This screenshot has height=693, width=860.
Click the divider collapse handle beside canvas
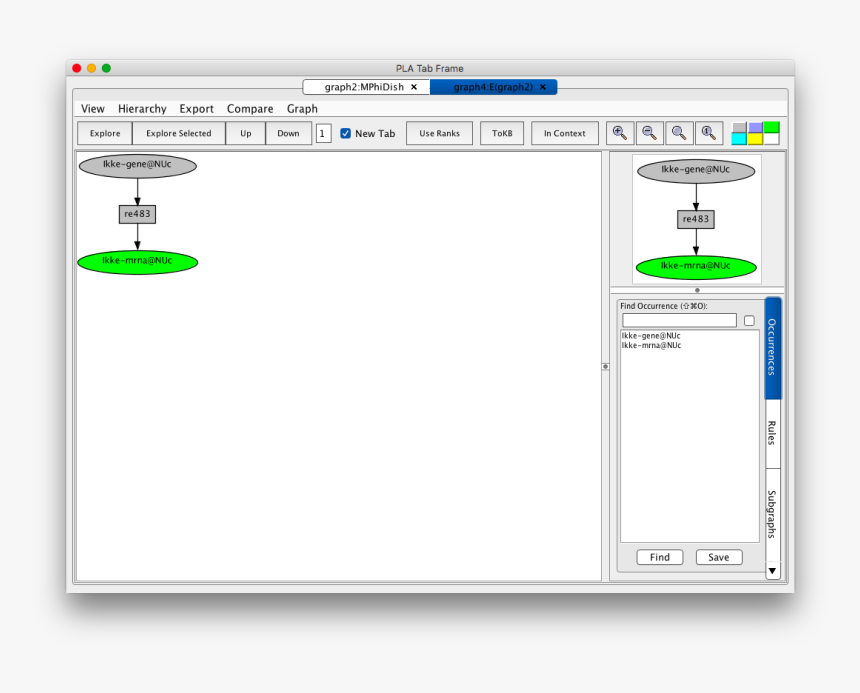[605, 366]
